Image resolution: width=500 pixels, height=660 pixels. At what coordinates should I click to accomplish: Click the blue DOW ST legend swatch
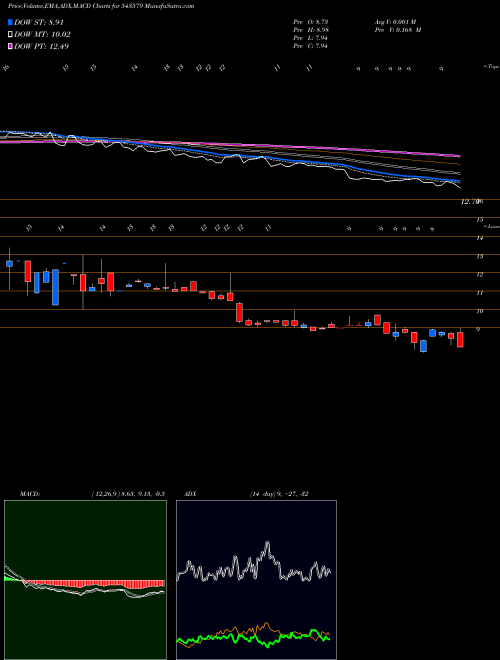click(11, 23)
